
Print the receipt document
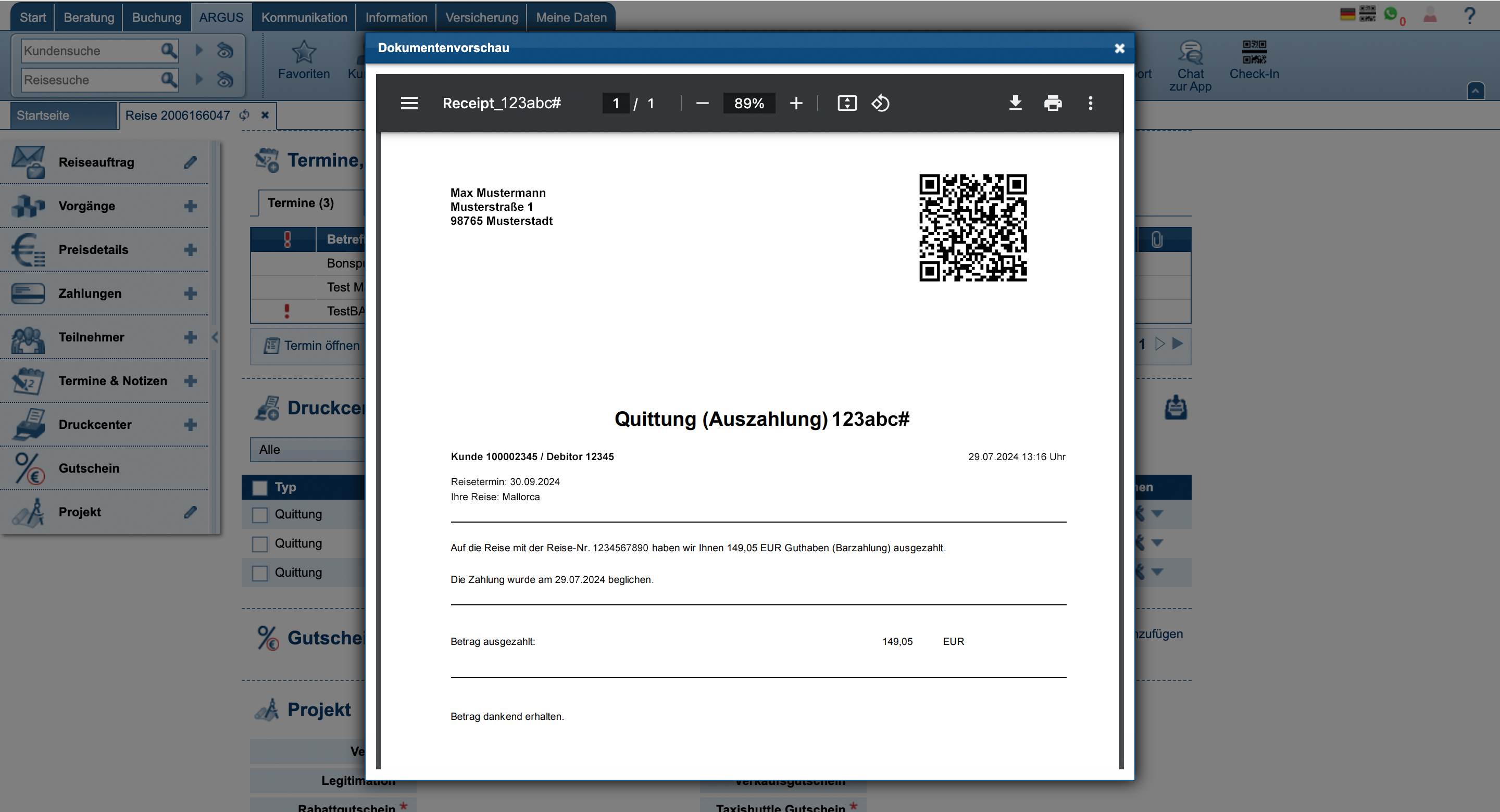click(x=1052, y=103)
